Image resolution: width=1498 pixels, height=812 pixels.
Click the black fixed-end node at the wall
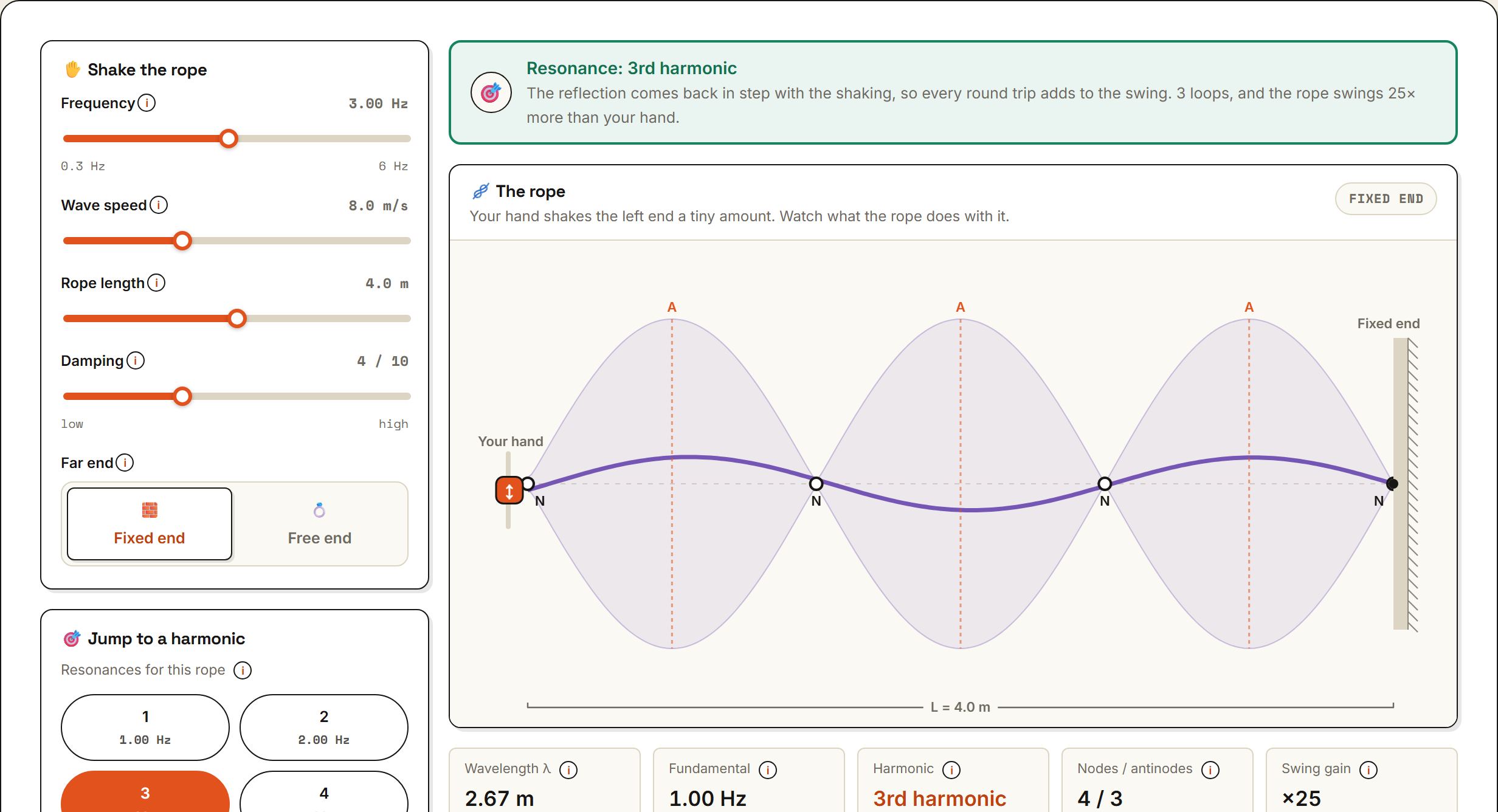pos(1392,484)
